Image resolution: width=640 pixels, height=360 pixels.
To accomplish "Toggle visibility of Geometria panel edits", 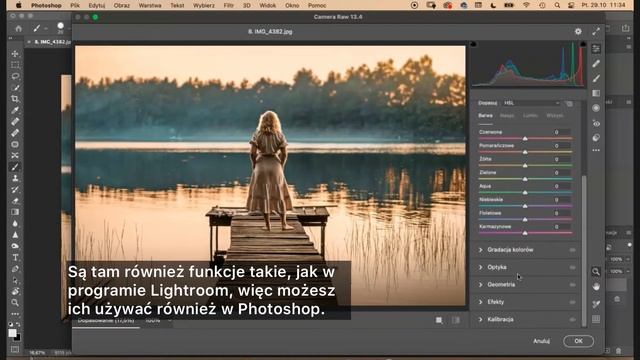I will click(572, 285).
